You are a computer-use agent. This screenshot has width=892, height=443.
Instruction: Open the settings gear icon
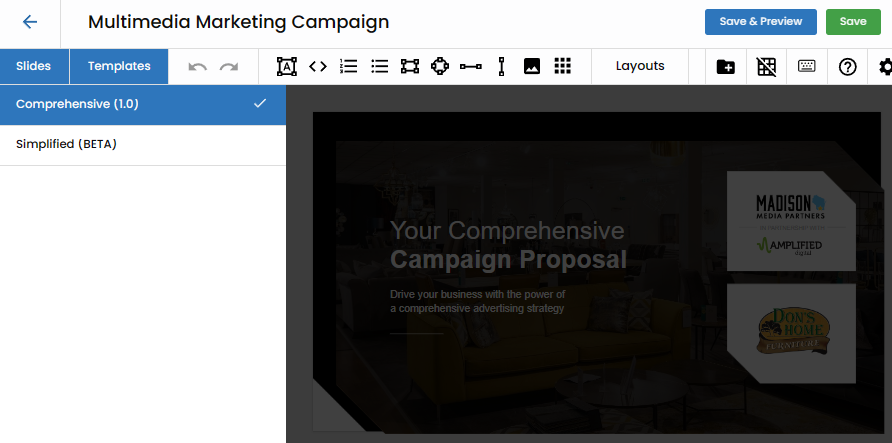click(884, 67)
